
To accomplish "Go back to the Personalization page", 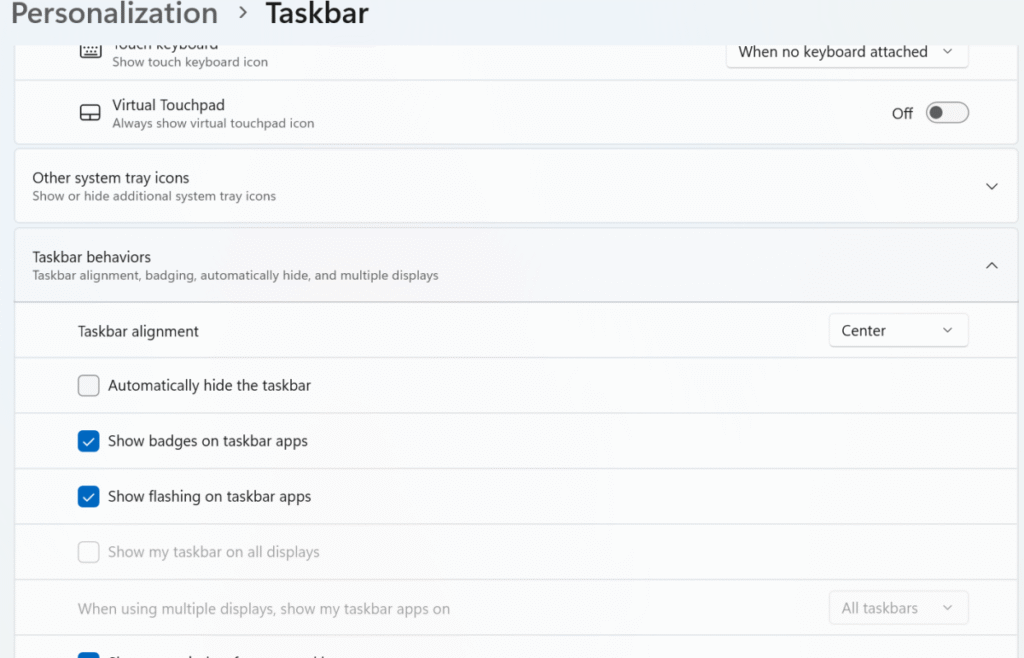I will coord(113,14).
